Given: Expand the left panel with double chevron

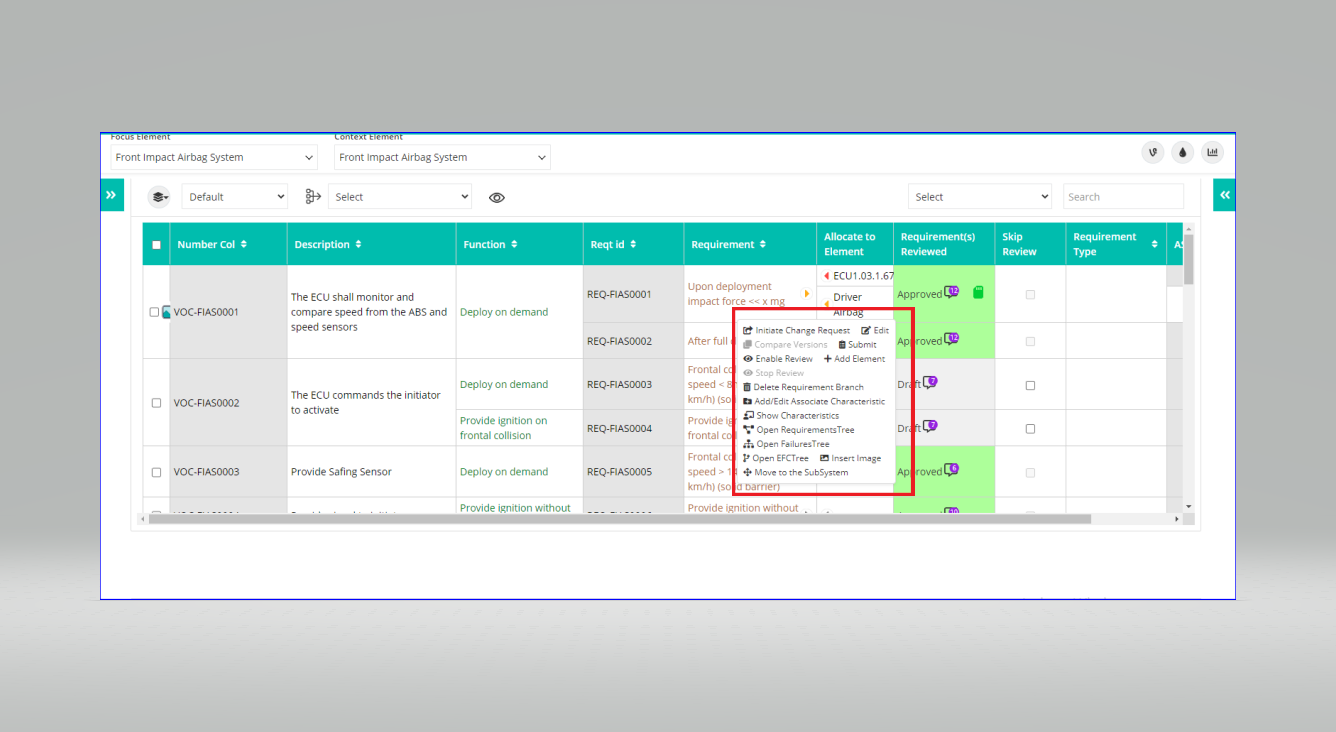Looking at the screenshot, I should tap(112, 195).
